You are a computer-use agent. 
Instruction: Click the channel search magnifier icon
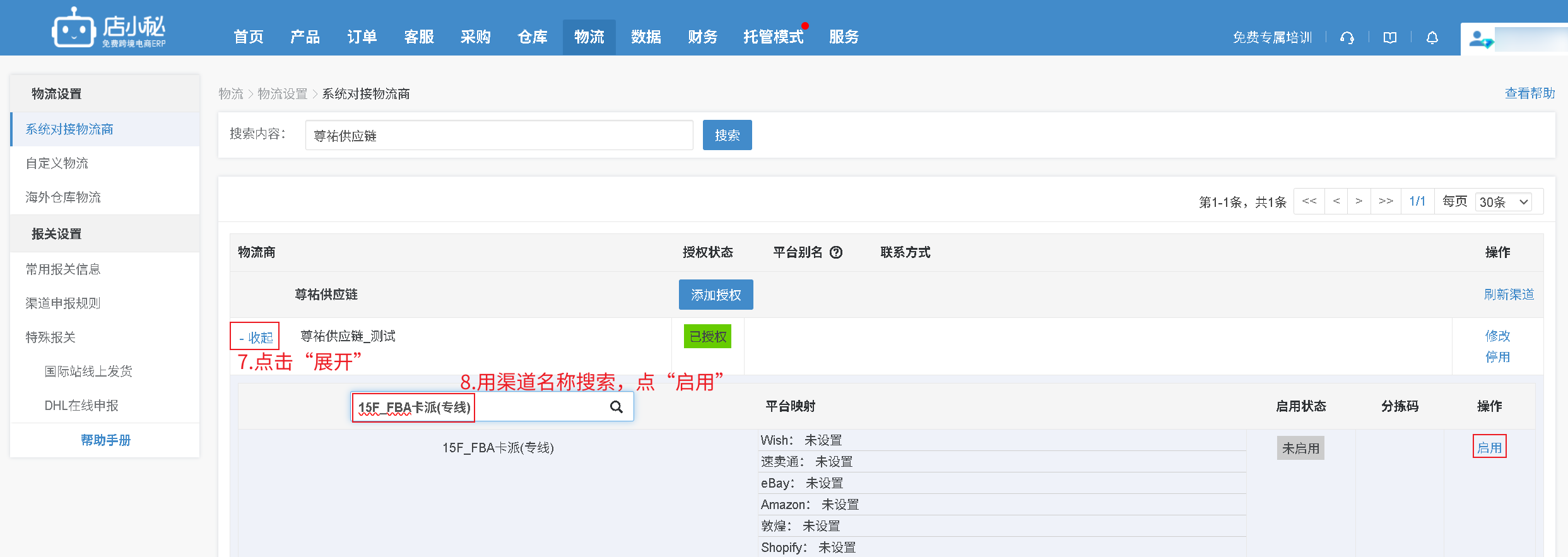pos(616,407)
